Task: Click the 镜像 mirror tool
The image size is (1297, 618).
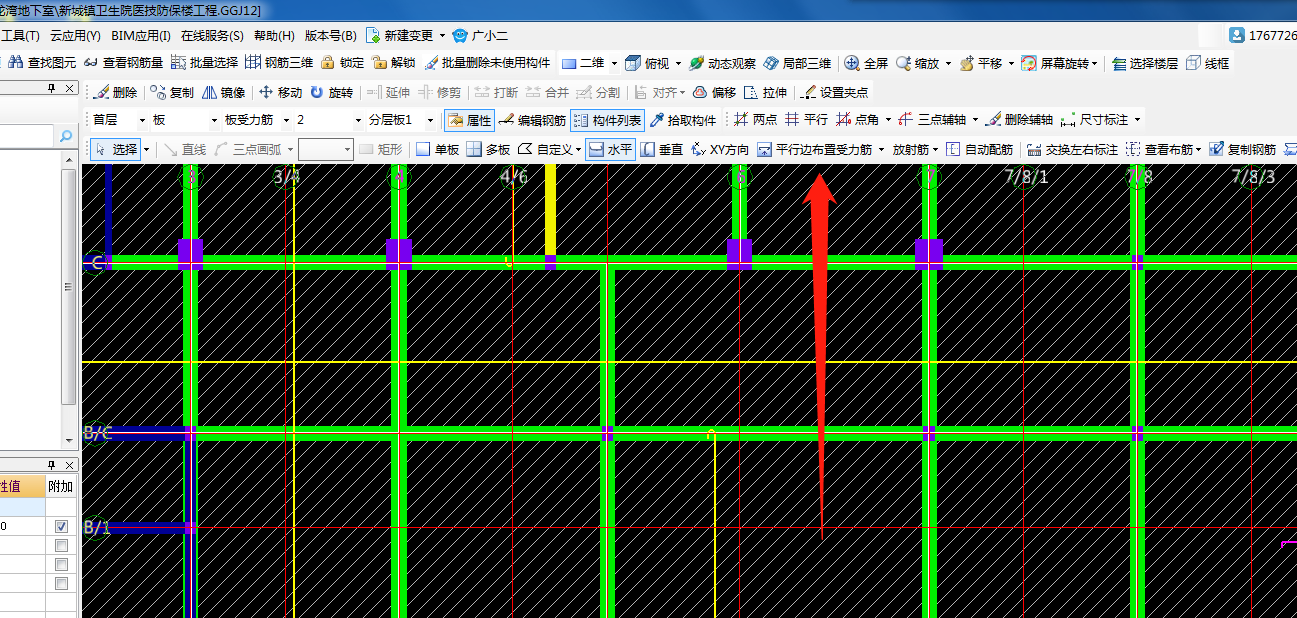Action: point(224,92)
